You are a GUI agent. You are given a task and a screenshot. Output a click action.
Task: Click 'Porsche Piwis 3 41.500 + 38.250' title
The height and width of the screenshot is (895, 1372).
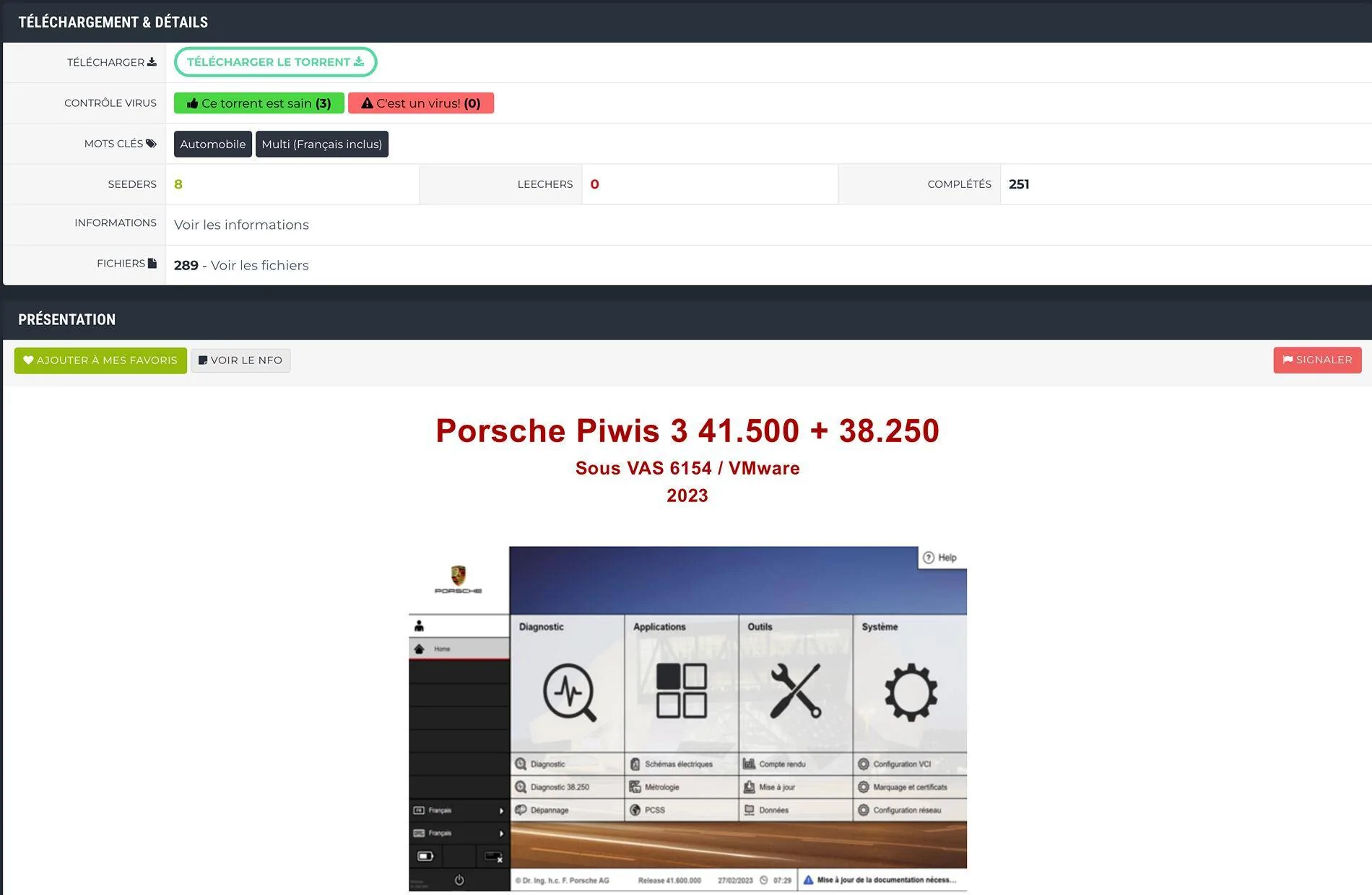point(687,431)
